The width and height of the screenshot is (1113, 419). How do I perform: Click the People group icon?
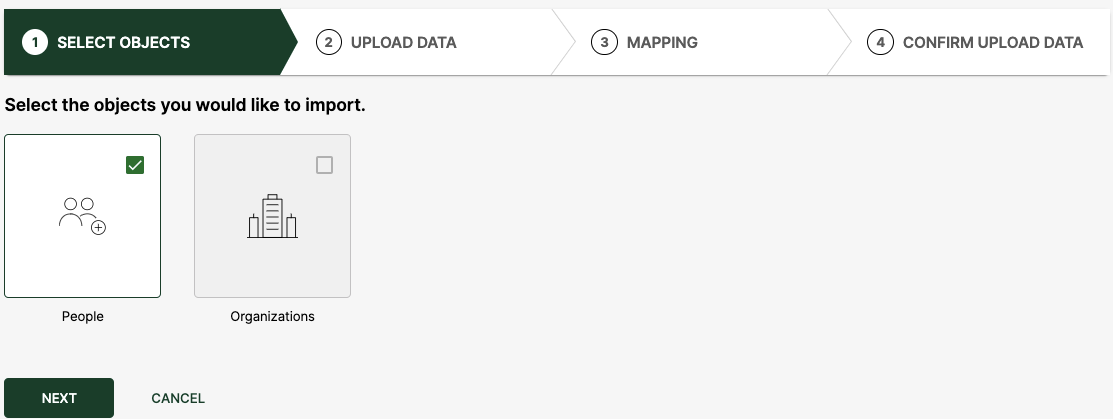(82, 216)
